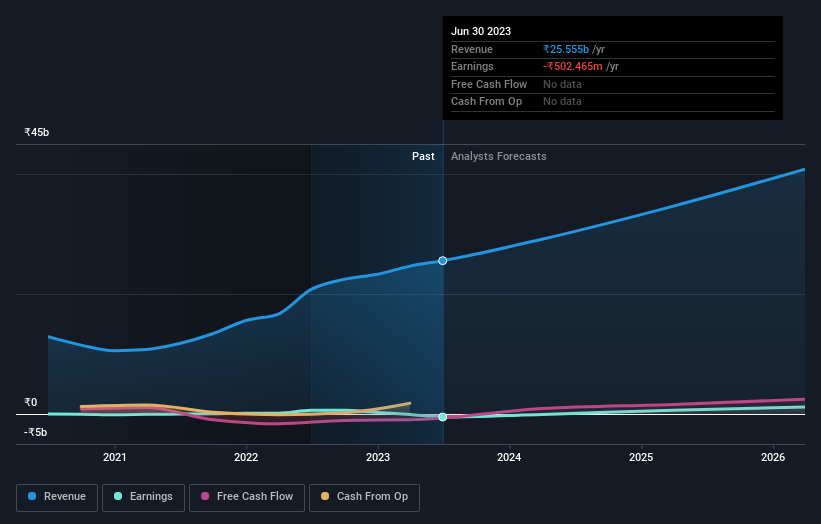The width and height of the screenshot is (821, 524).
Task: Select the Revenue data point at Jun 2023
Action: (443, 261)
